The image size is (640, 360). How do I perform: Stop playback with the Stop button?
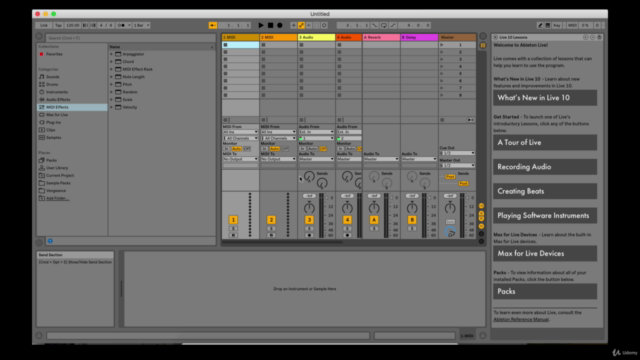pos(270,25)
